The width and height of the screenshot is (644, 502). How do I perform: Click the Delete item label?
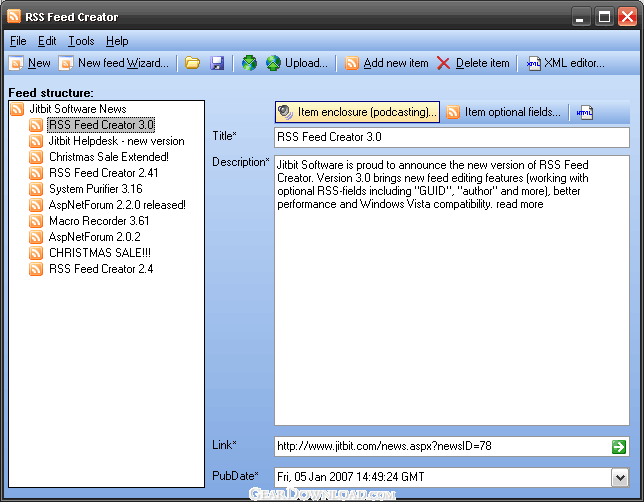point(483,63)
